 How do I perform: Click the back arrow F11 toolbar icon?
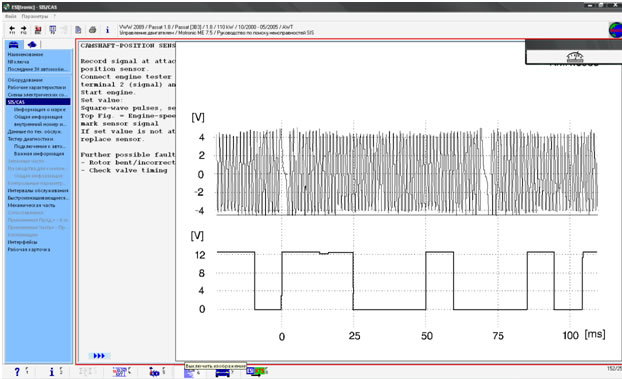[x=12, y=30]
